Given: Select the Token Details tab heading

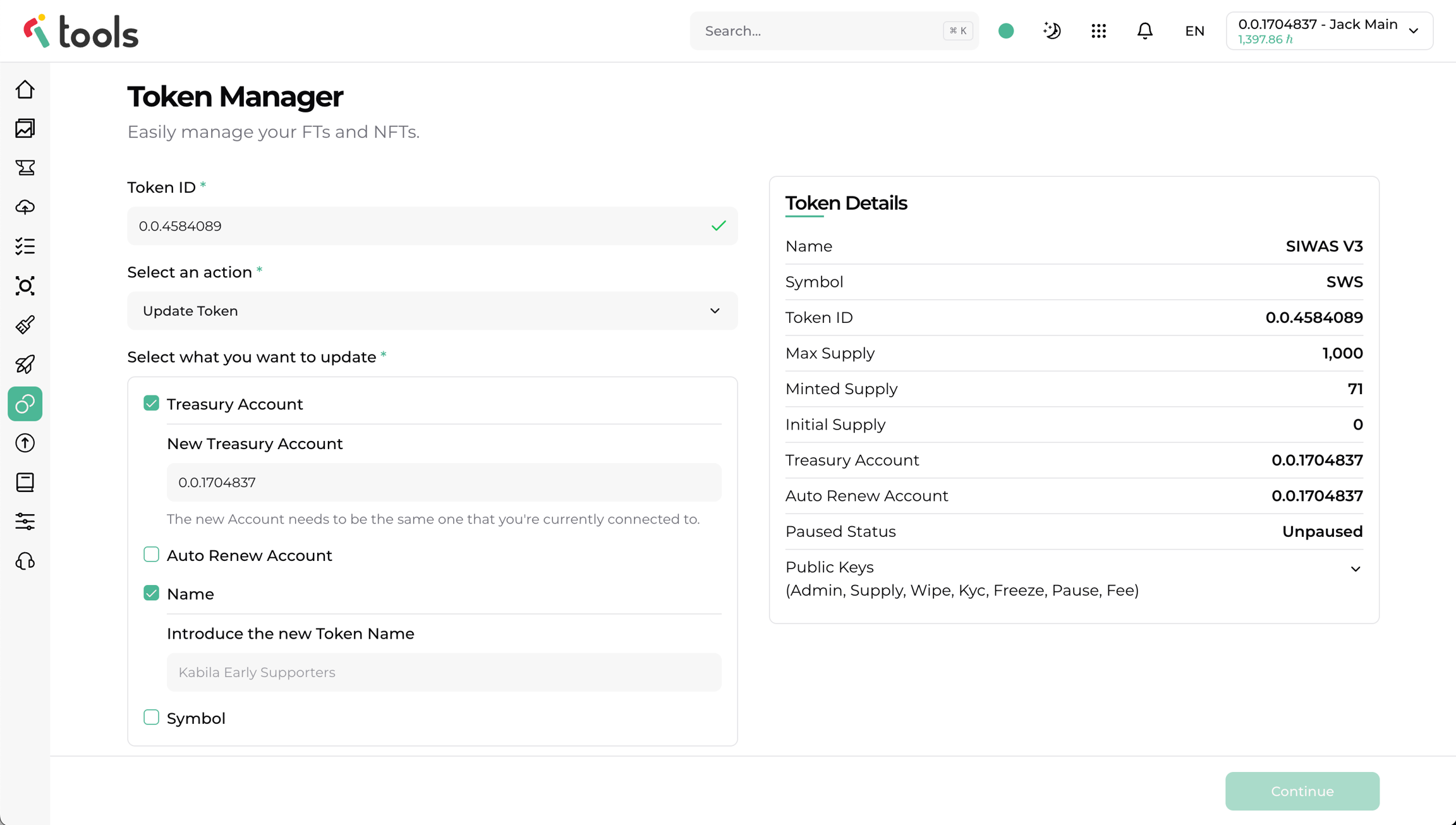Looking at the screenshot, I should click(x=846, y=203).
